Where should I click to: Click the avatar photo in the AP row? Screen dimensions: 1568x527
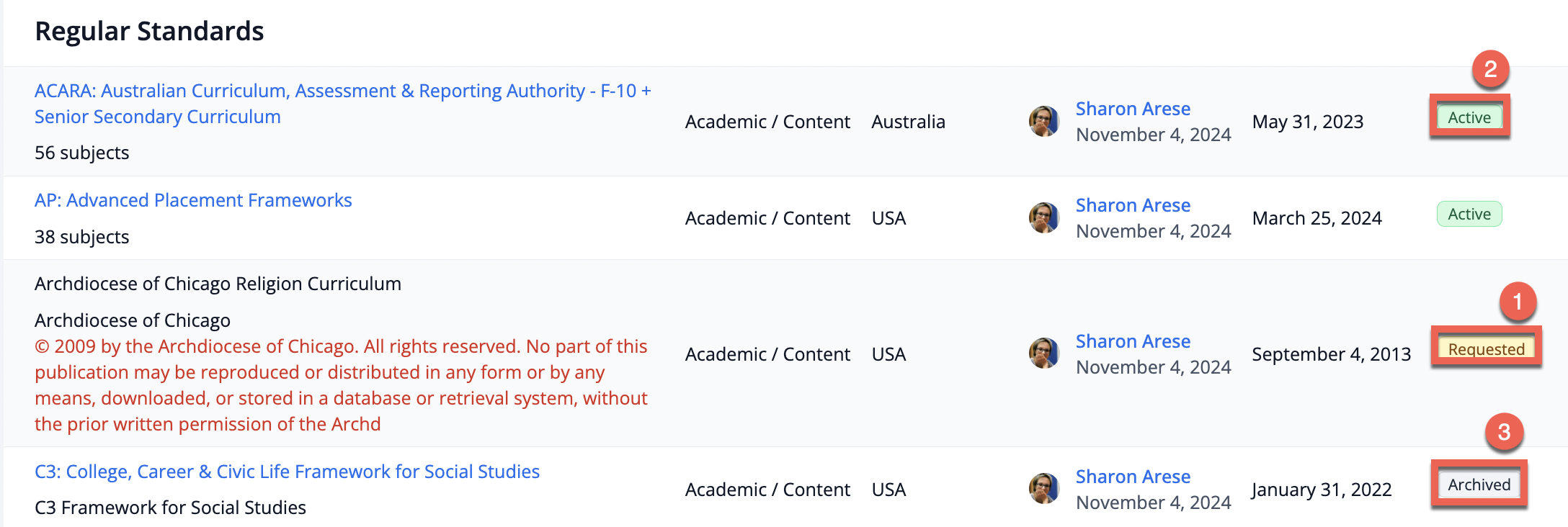[1043, 217]
